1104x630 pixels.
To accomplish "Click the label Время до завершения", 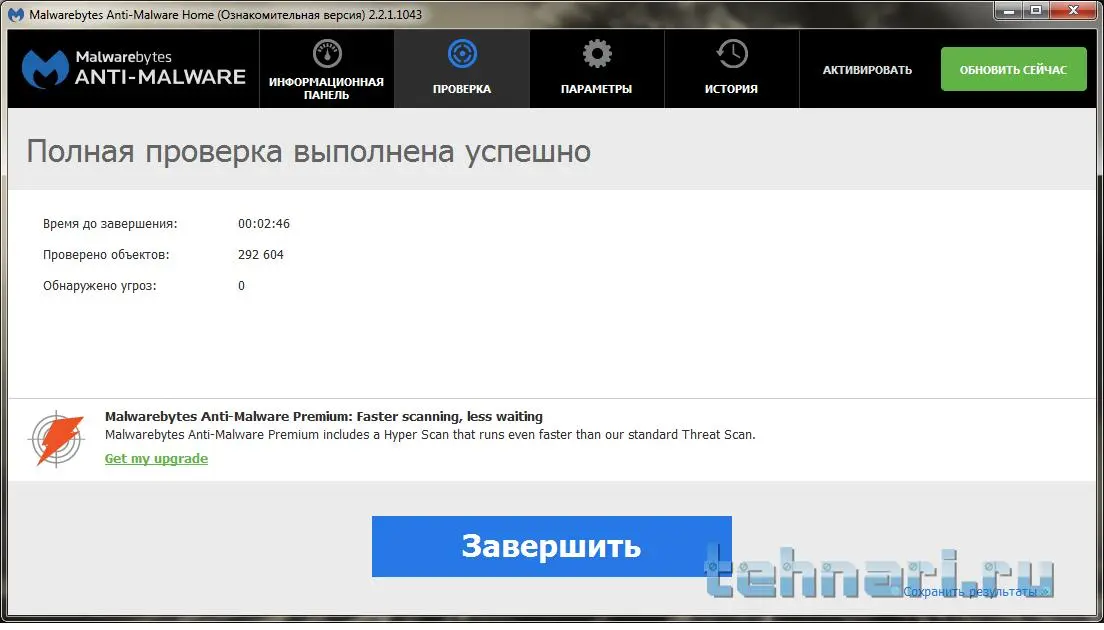I will [x=110, y=224].
